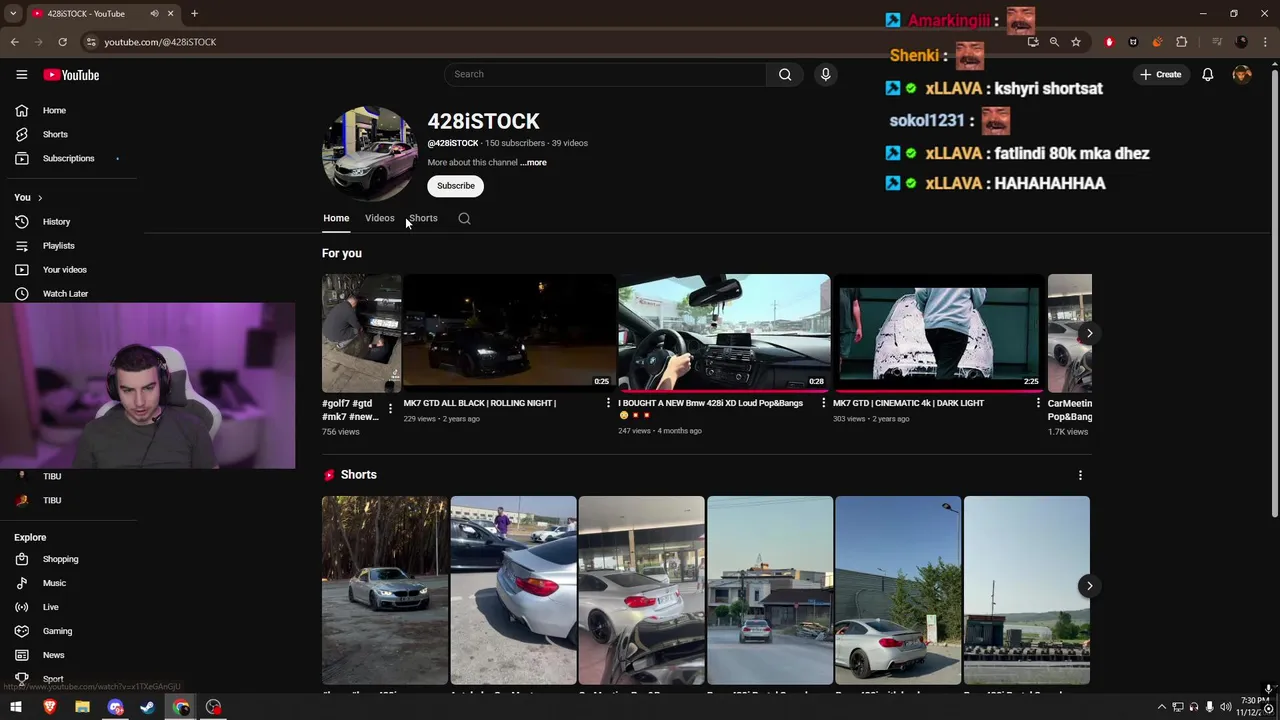Screen dimensions: 1280x720
Task: Click the site info icon in address bar
Action: pyautogui.click(x=90, y=42)
